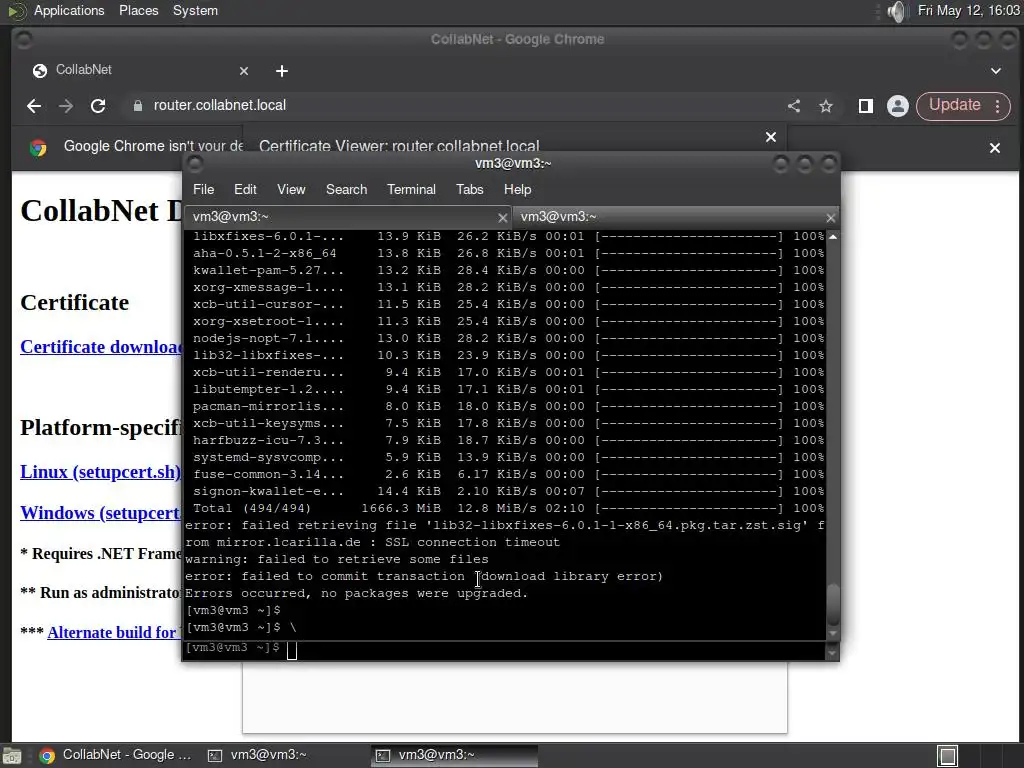Open the terminal Edit menu

coord(245,189)
